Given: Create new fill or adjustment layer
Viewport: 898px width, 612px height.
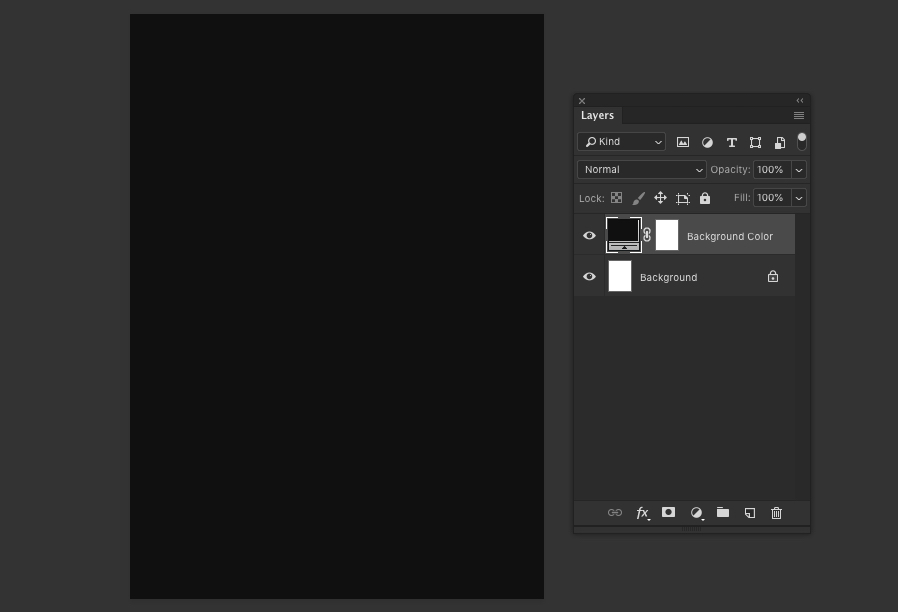Looking at the screenshot, I should [696, 513].
